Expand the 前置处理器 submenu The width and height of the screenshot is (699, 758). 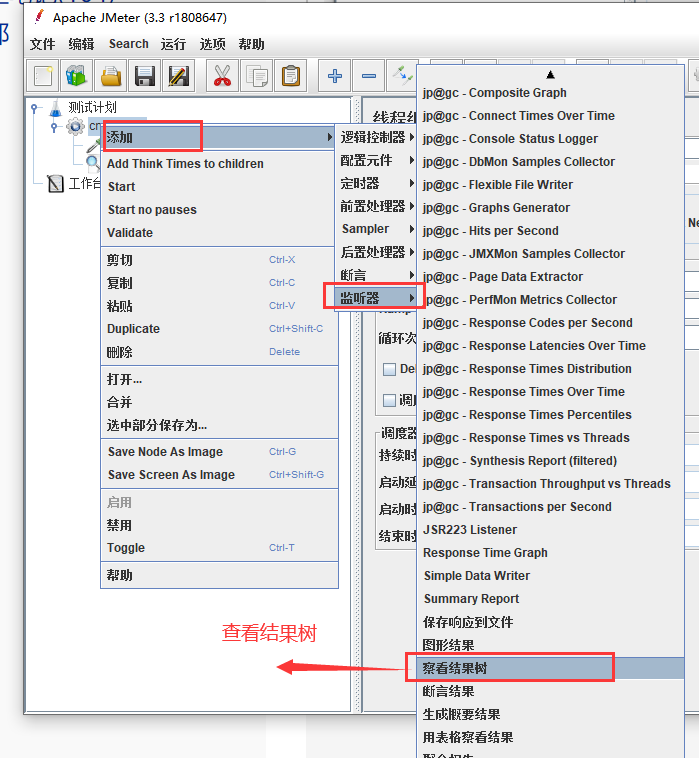pos(376,206)
